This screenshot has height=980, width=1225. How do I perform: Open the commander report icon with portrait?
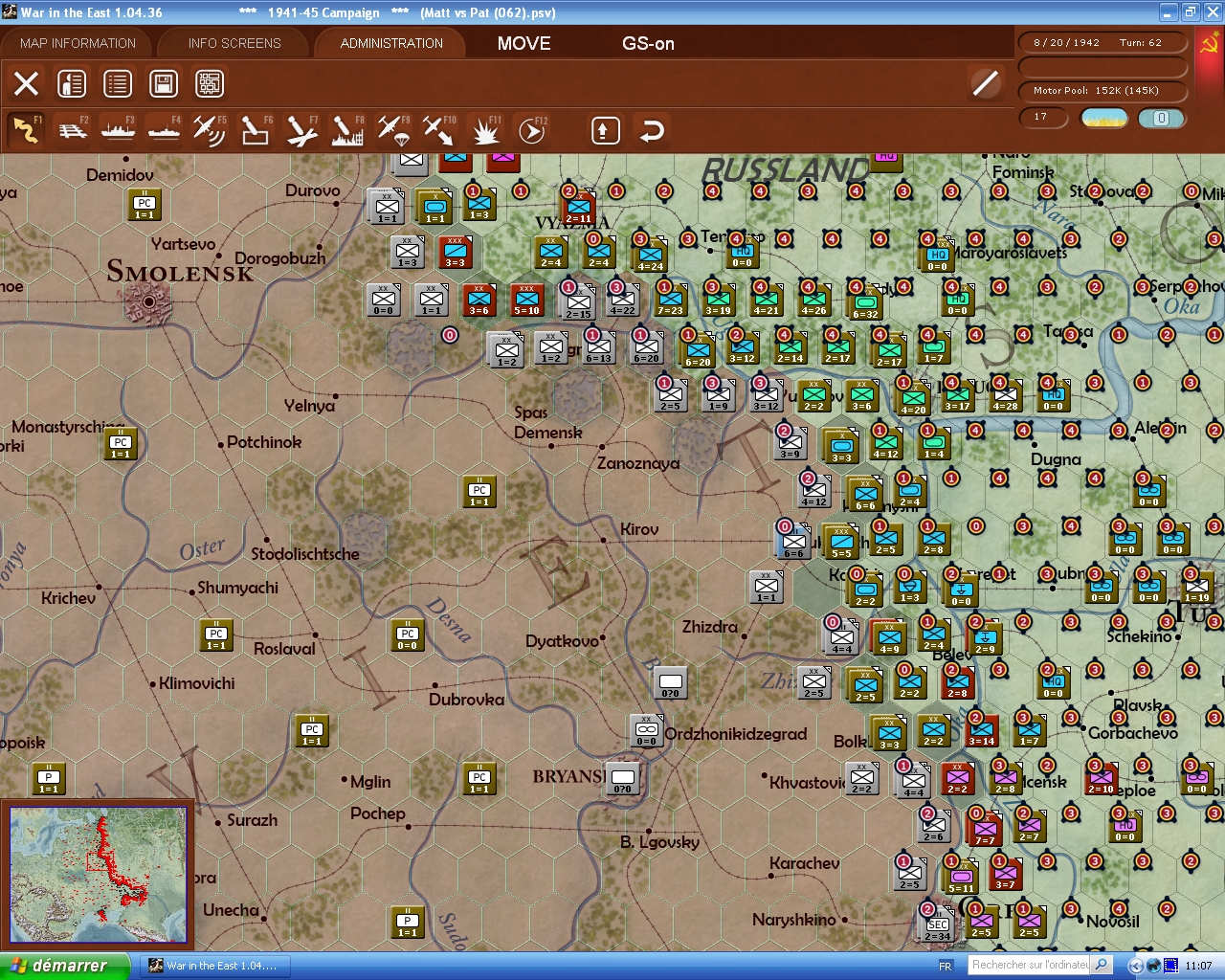click(x=72, y=84)
